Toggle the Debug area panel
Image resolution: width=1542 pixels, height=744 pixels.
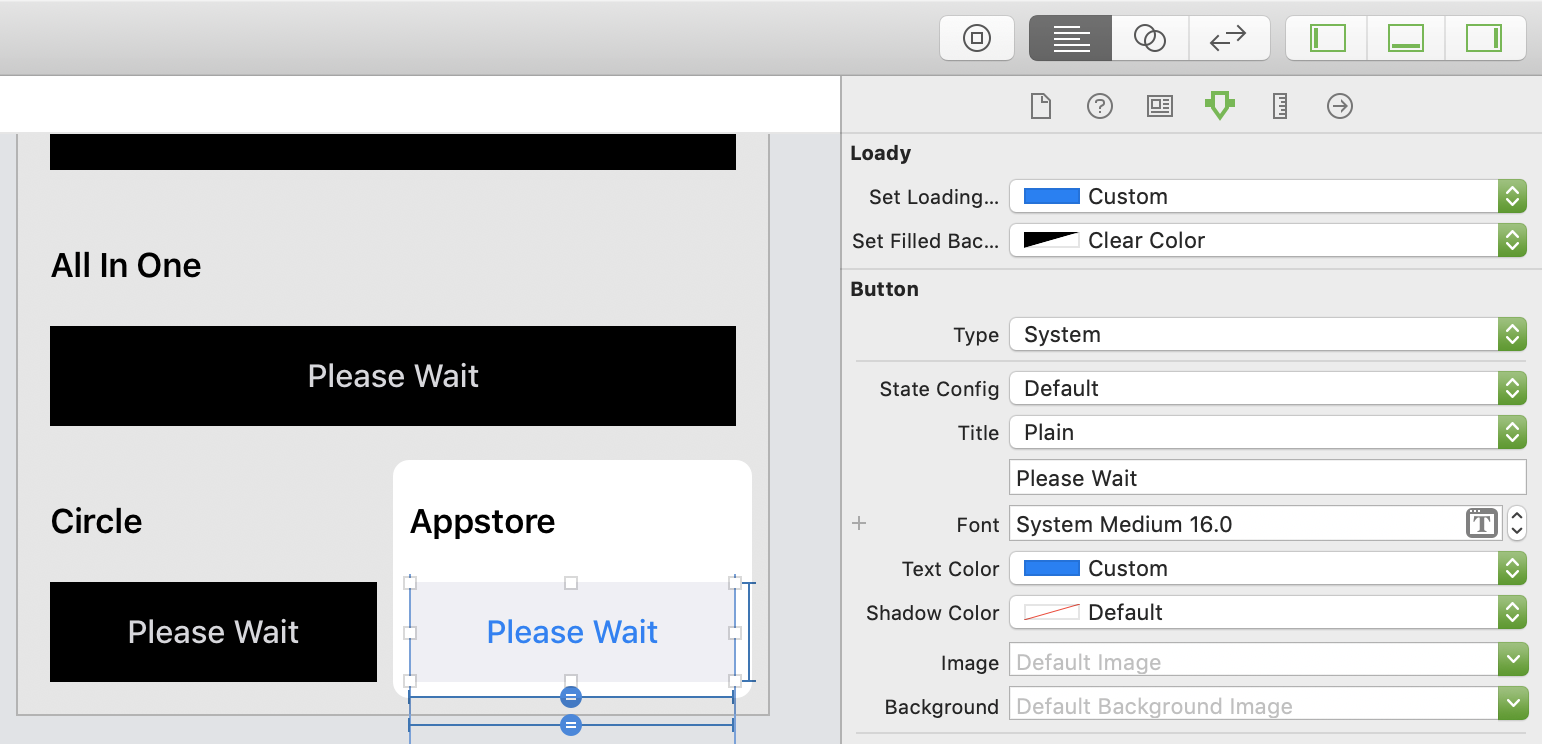point(1406,38)
